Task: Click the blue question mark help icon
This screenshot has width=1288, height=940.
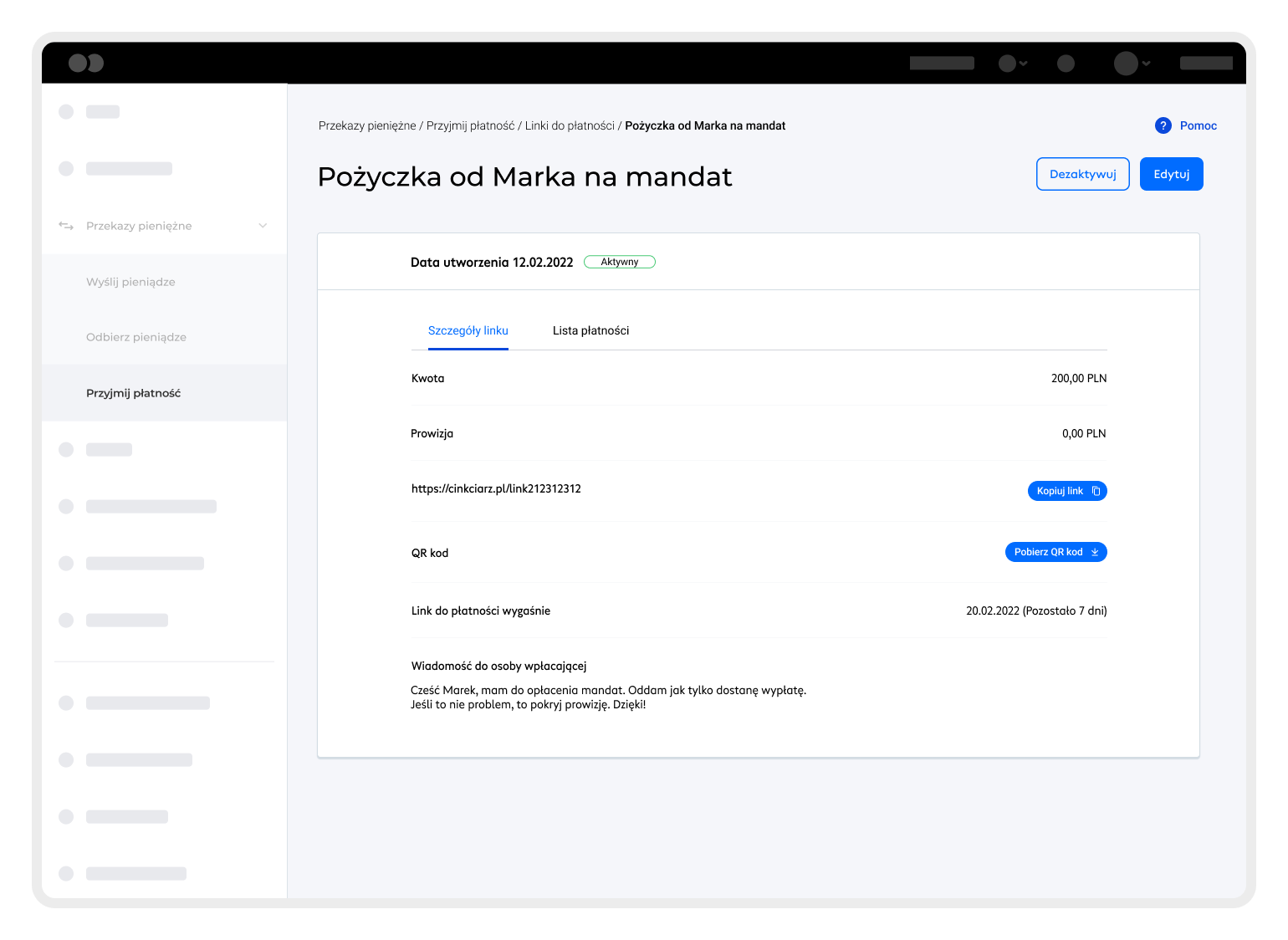Action: click(1163, 125)
